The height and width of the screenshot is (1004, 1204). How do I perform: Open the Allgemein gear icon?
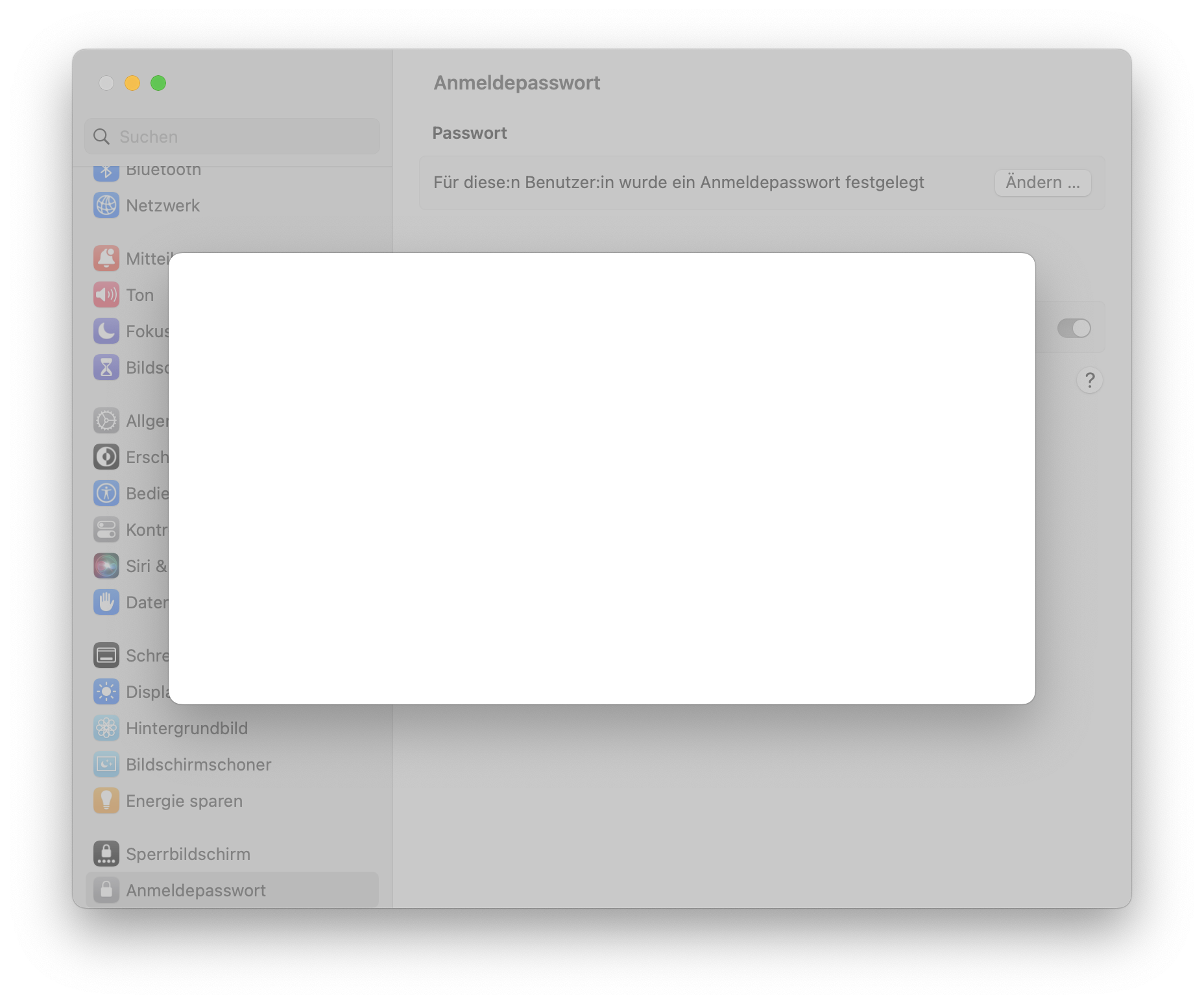[x=106, y=421]
